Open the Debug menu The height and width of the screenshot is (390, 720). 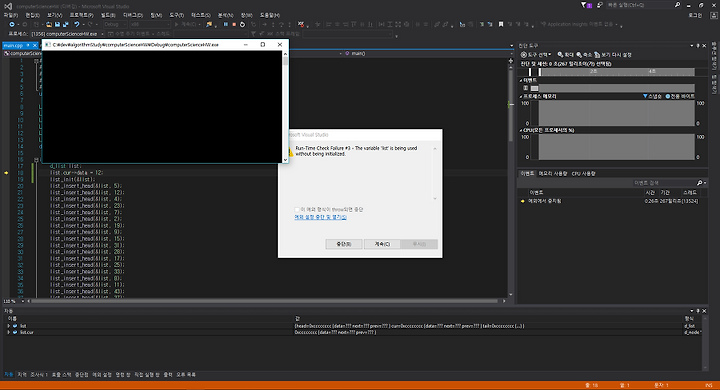click(x=133, y=15)
